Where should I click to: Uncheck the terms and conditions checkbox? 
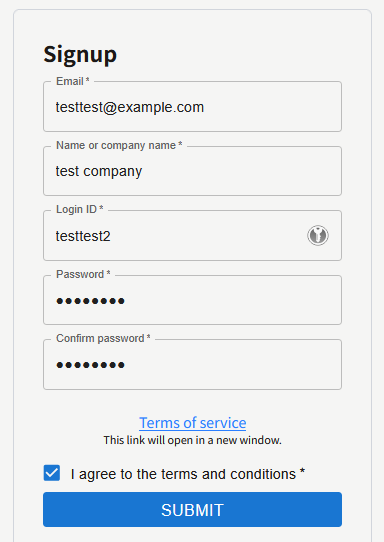52,473
